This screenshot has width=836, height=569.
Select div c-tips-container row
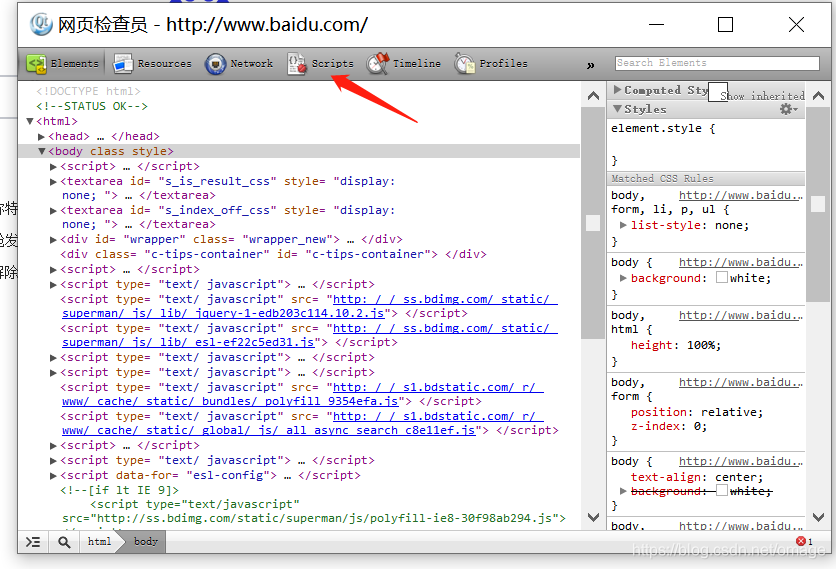tap(274, 254)
